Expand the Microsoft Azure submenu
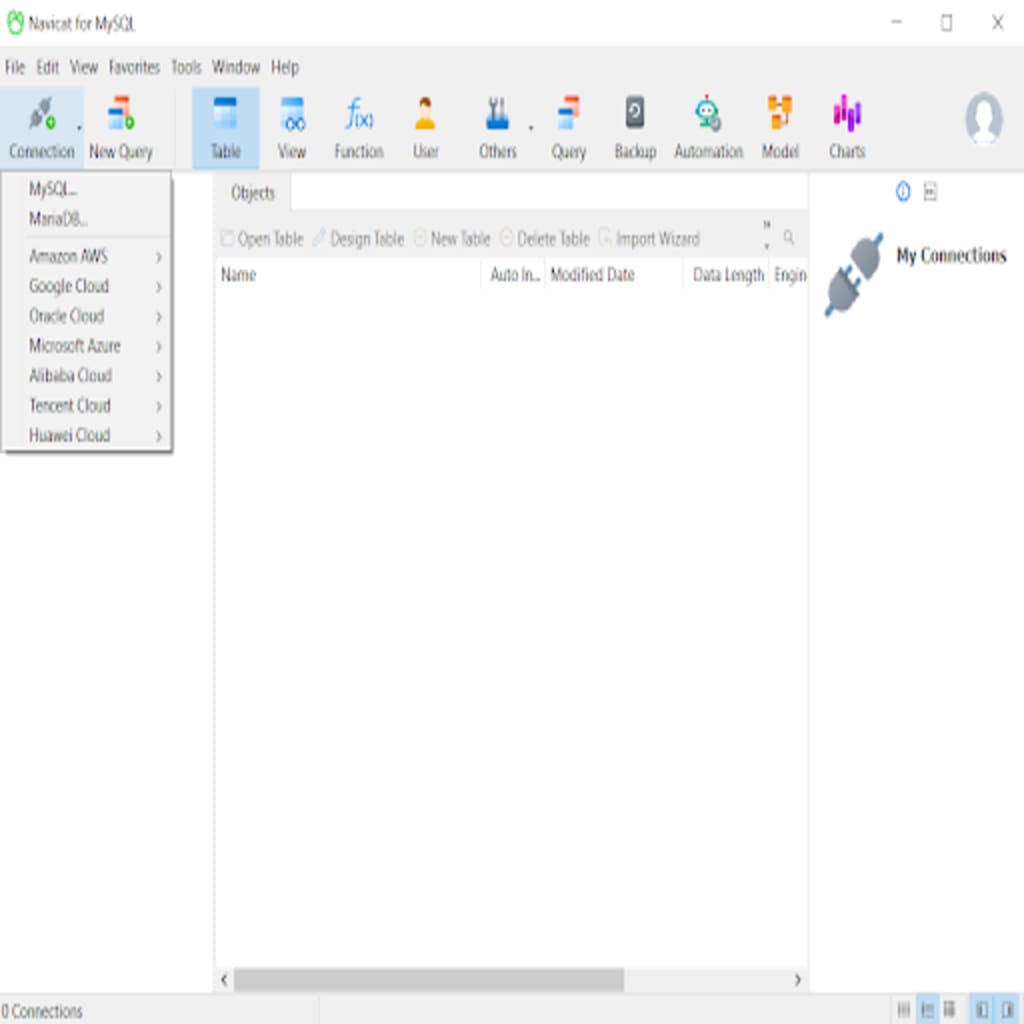This screenshot has height=1024, width=1024. tap(88, 346)
